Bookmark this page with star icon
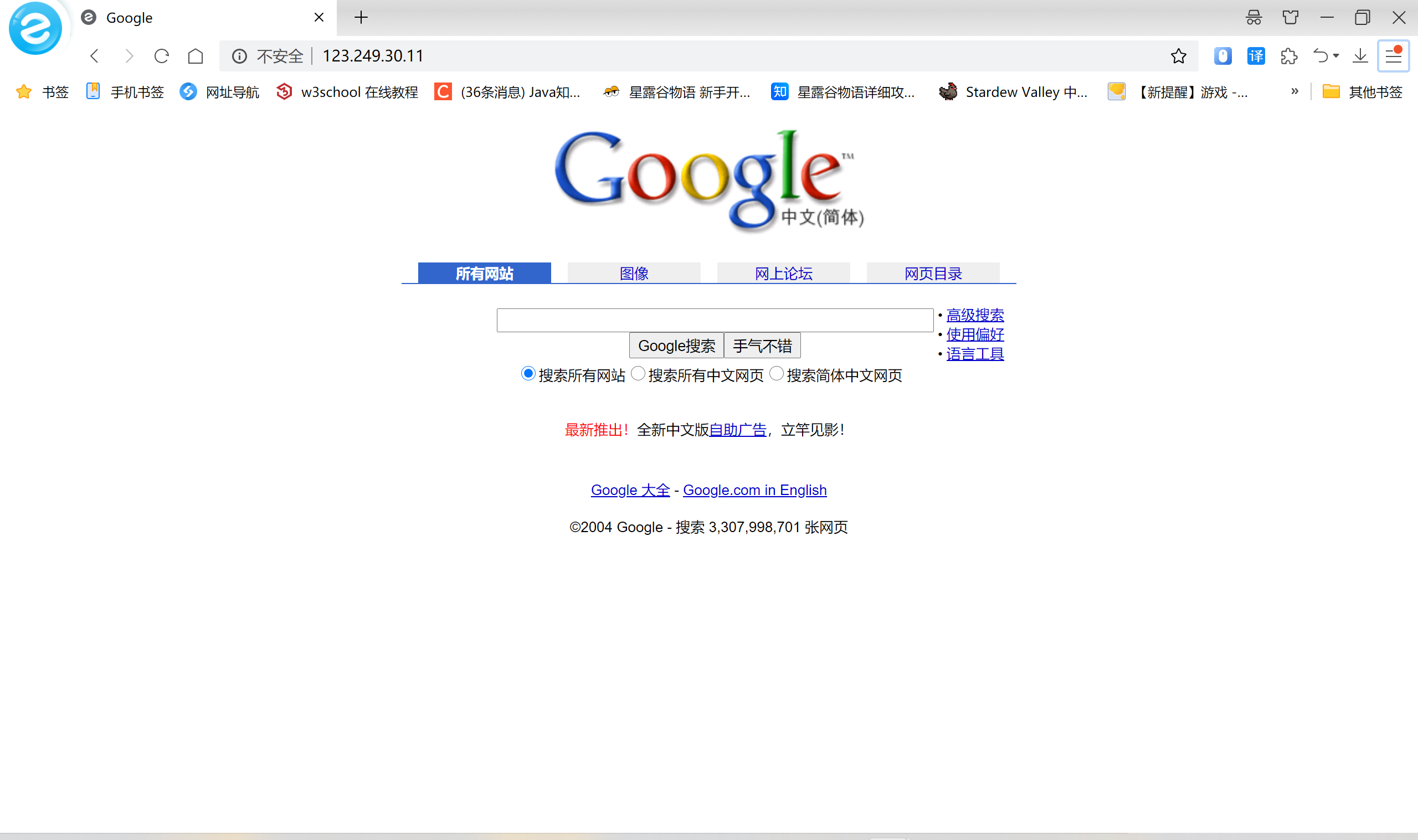Image resolution: width=1418 pixels, height=840 pixels. 1178,56
